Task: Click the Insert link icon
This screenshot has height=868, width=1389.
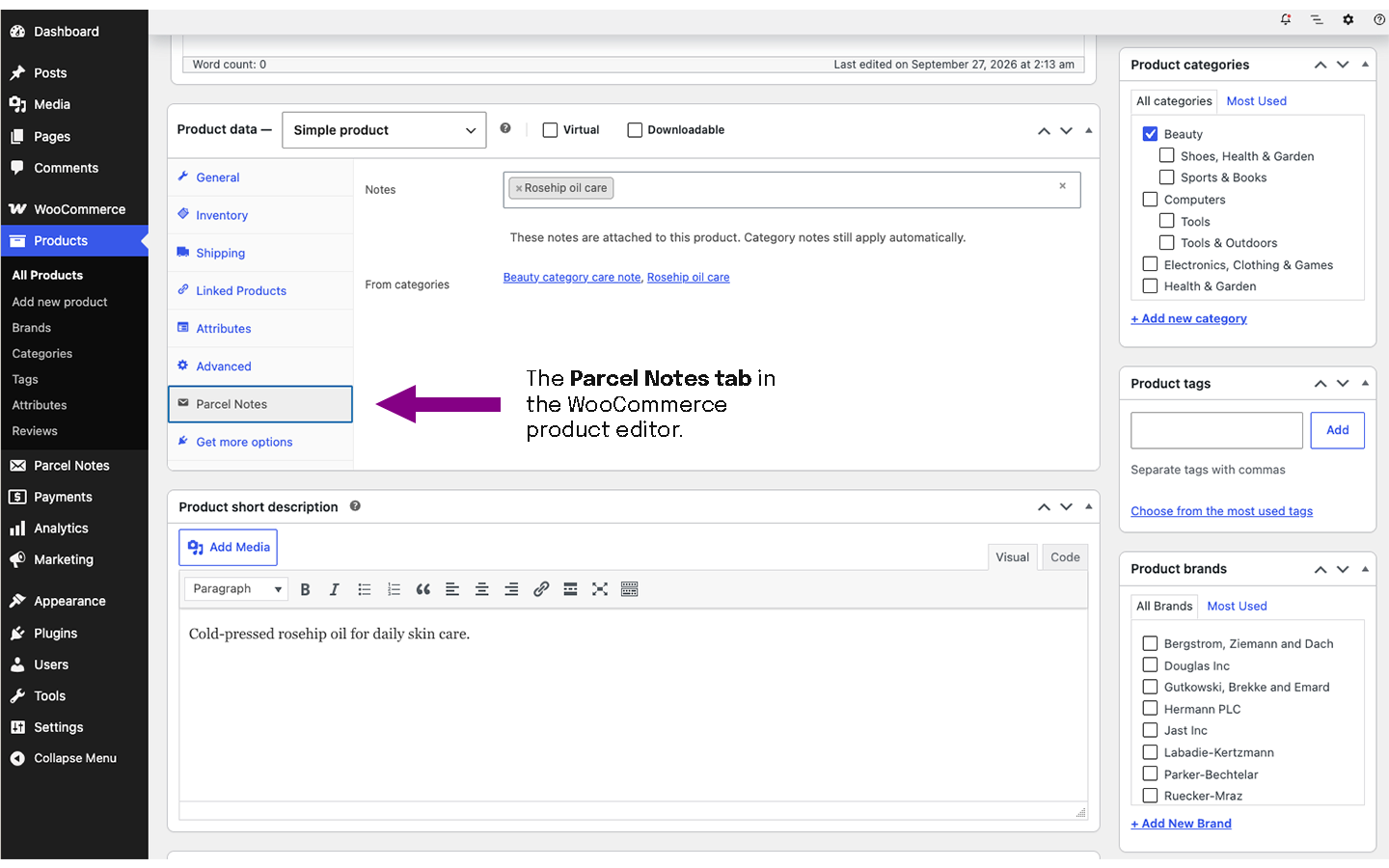Action: click(541, 589)
